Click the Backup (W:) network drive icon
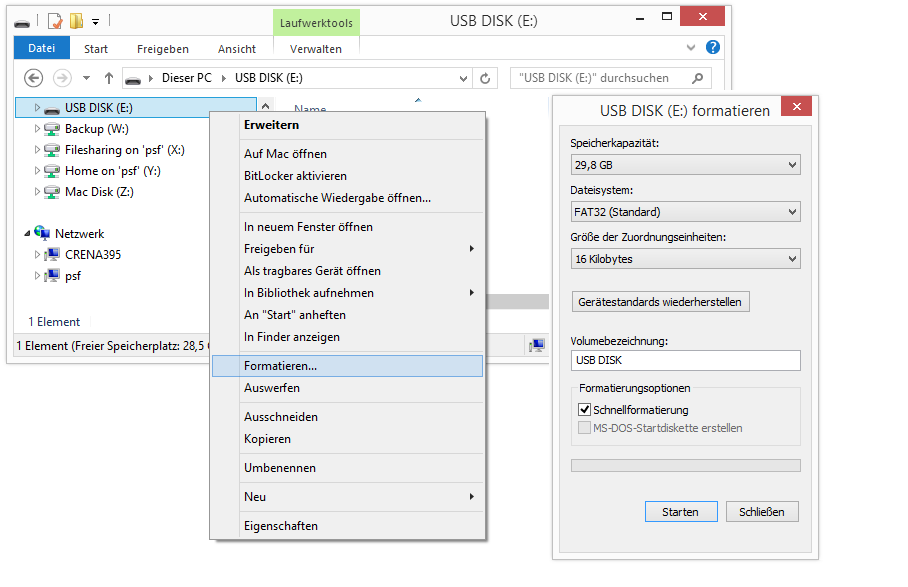This screenshot has height=587, width=908. click(x=52, y=129)
